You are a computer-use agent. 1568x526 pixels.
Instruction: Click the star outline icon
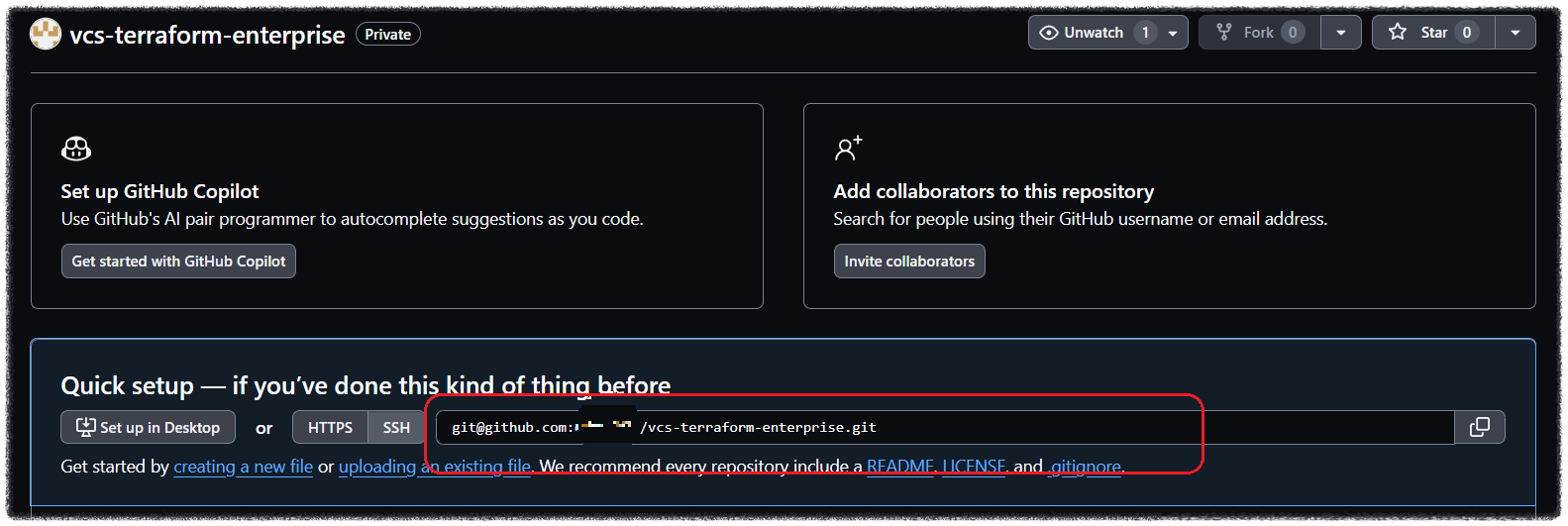point(1398,33)
